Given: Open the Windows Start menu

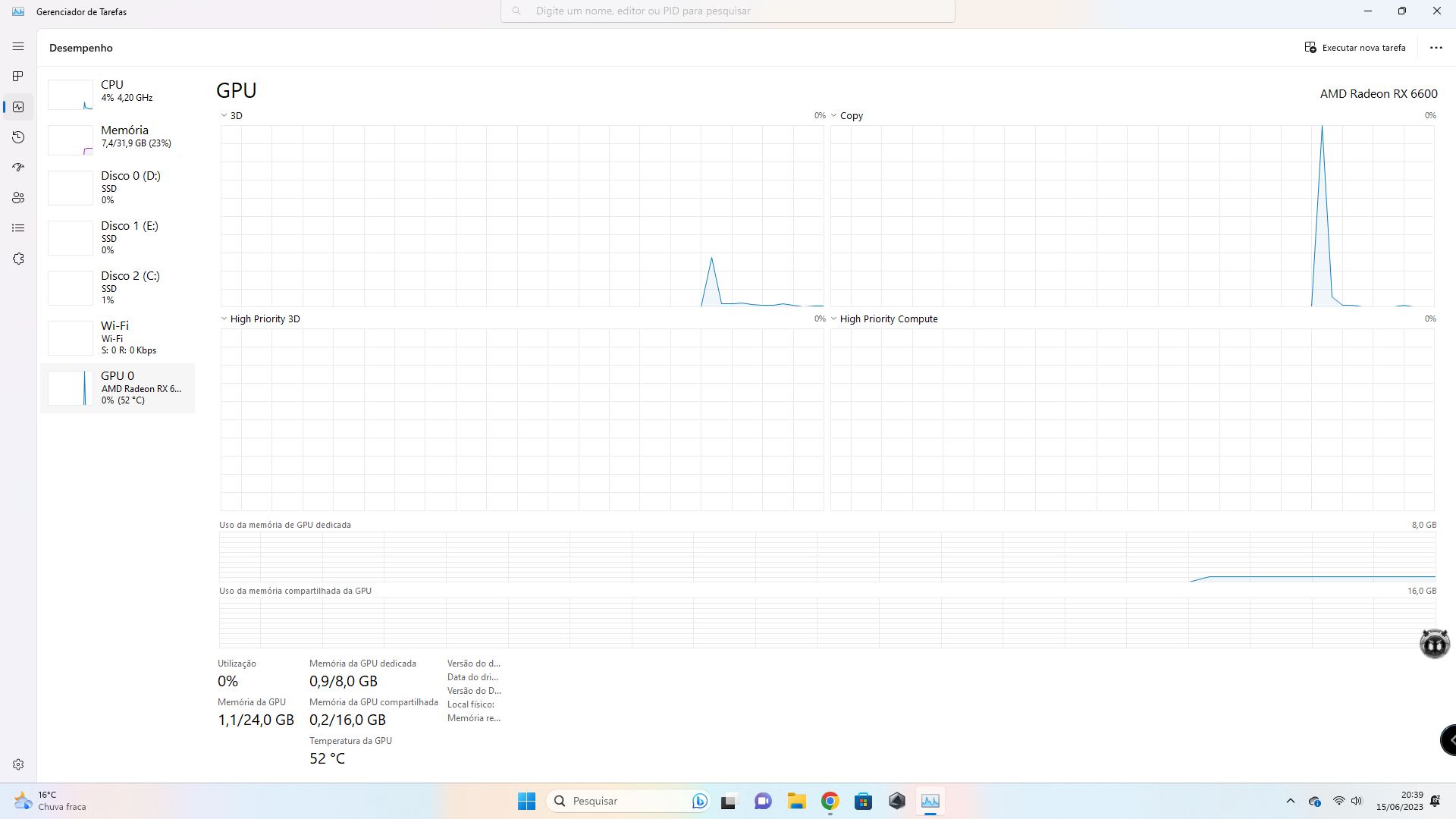Looking at the screenshot, I should pyautogui.click(x=526, y=801).
